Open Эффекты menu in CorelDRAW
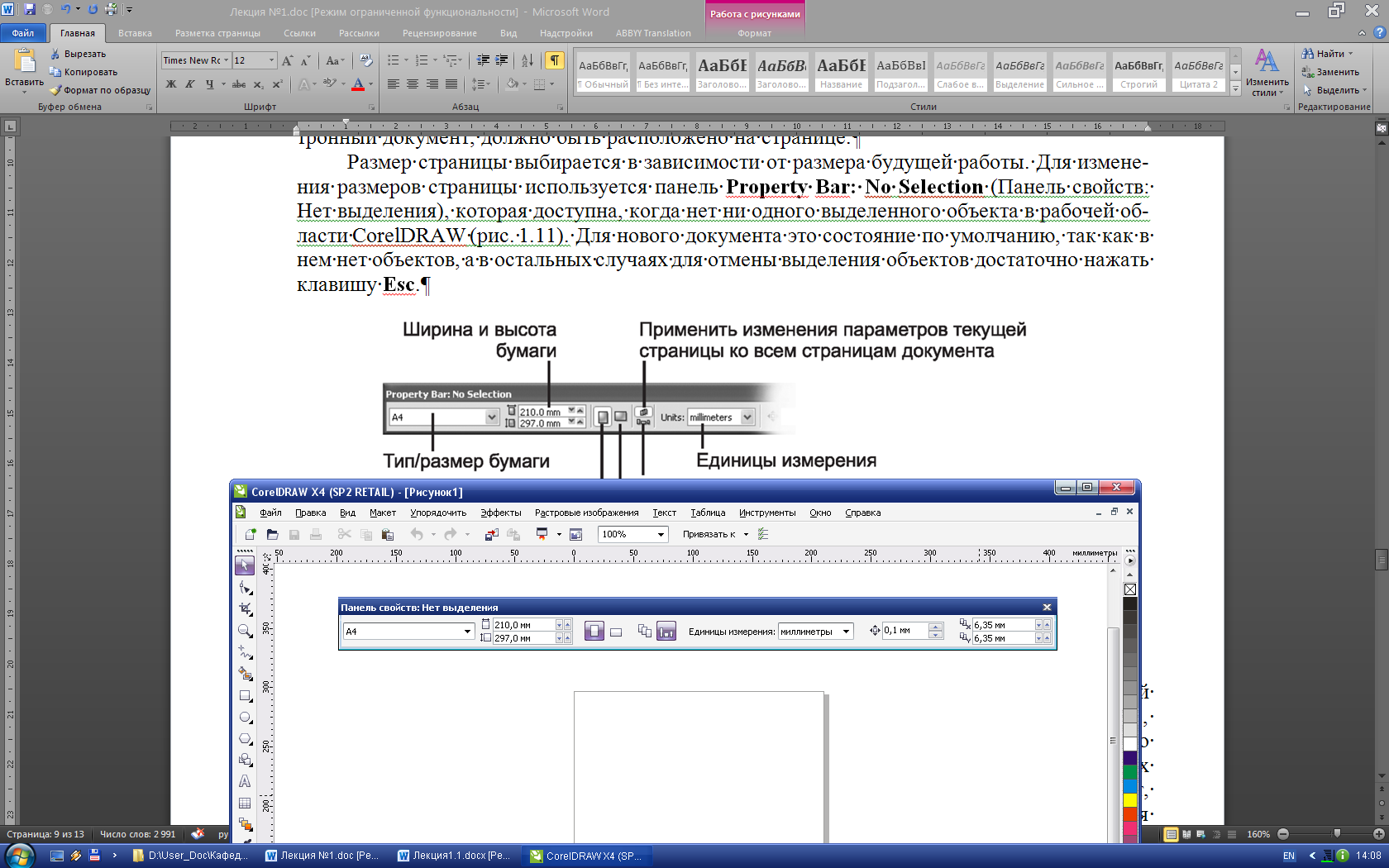The image size is (1389, 868). (x=501, y=513)
